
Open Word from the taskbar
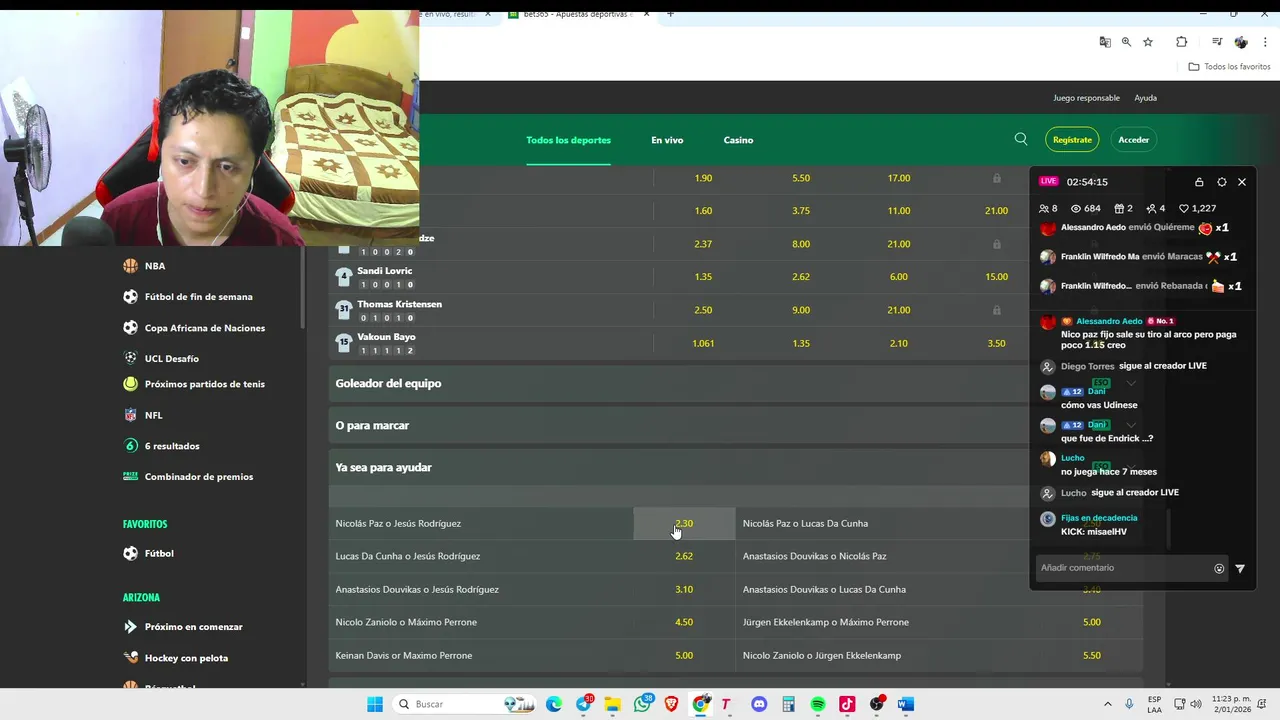click(x=906, y=704)
